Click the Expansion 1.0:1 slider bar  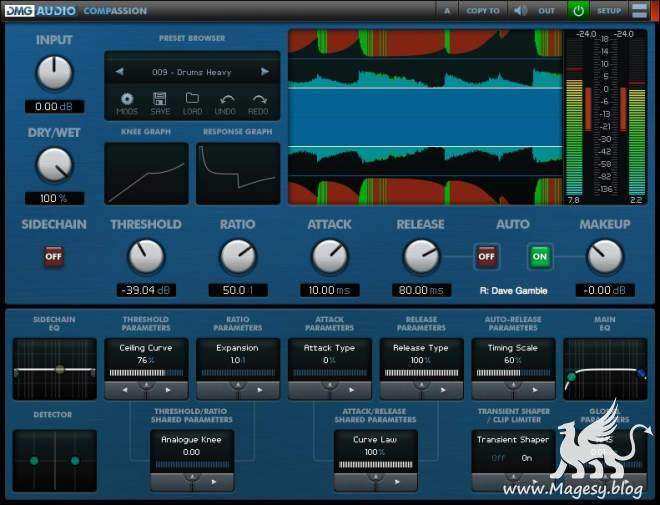click(x=238, y=373)
